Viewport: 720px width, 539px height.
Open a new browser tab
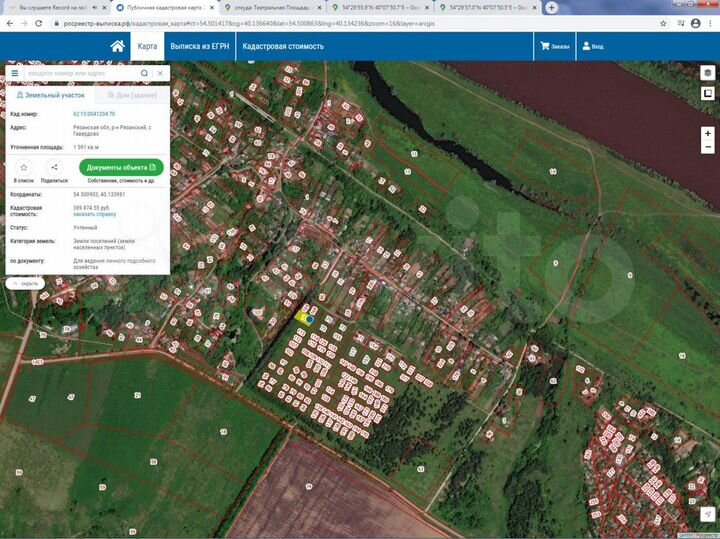[x=551, y=8]
